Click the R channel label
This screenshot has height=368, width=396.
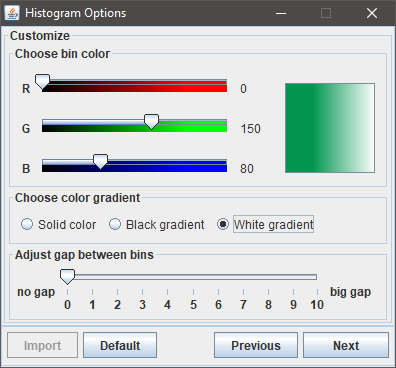pyautogui.click(x=26, y=89)
